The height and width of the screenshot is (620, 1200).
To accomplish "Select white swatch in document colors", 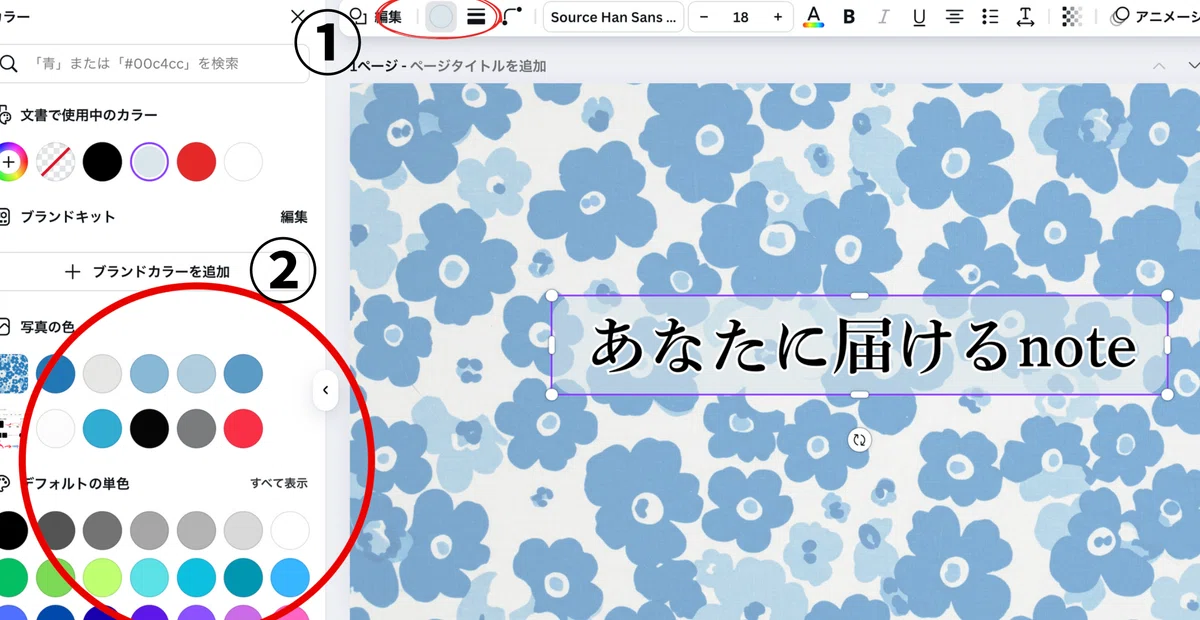I will pos(243,161).
